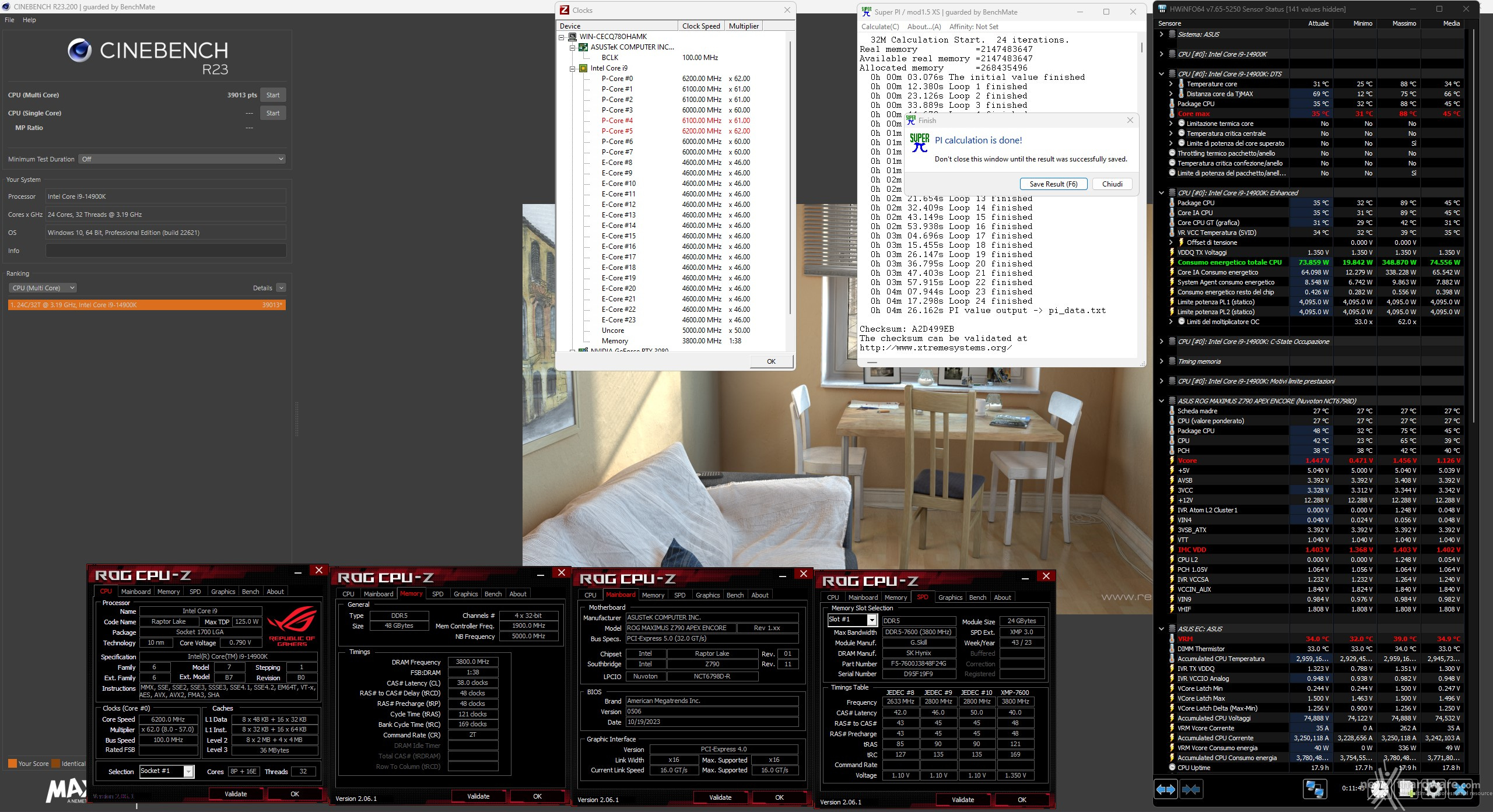
Task: Select the "P-Core #4" row in Clocks
Action: [675, 121]
